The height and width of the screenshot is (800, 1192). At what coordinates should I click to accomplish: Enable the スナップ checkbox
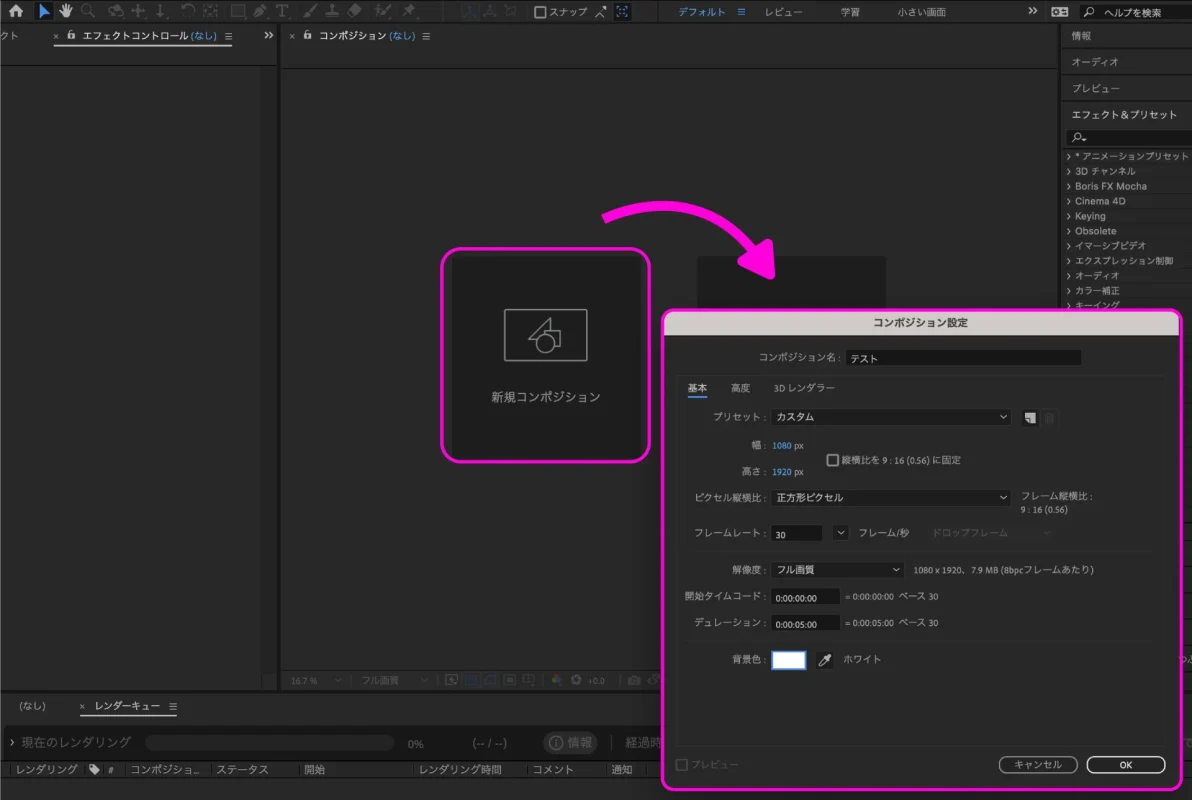tap(540, 12)
